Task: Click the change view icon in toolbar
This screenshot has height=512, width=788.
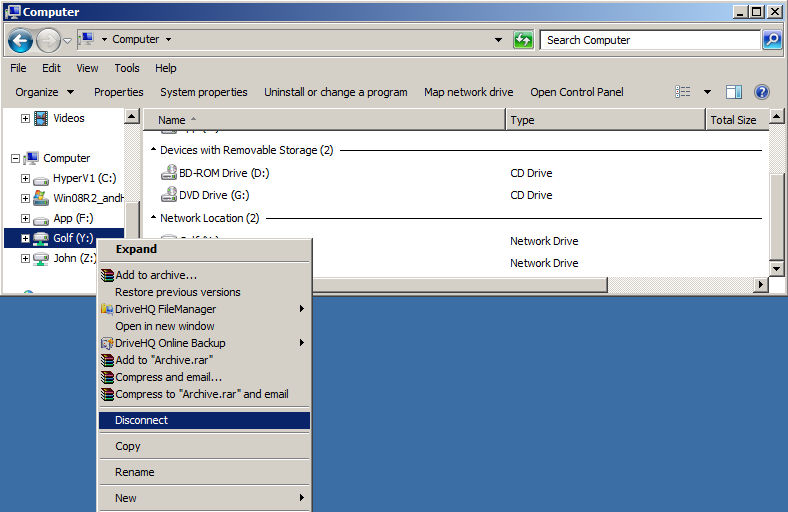Action: click(x=683, y=92)
